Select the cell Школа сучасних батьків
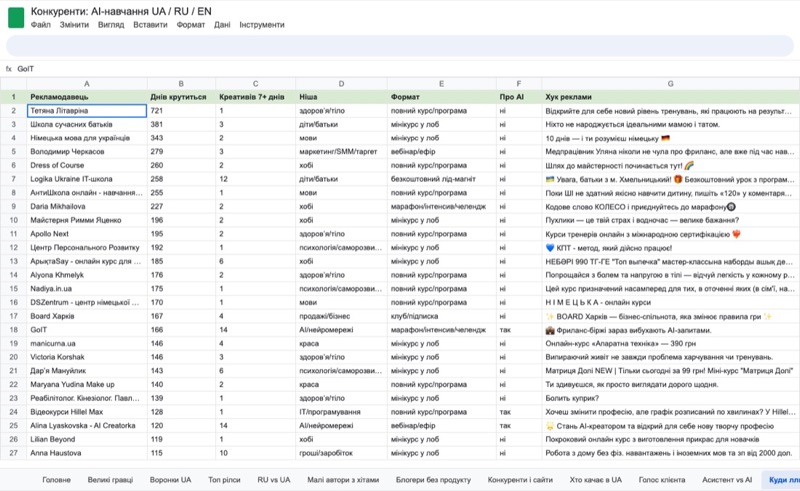This screenshot has width=800, height=491. 87,125
